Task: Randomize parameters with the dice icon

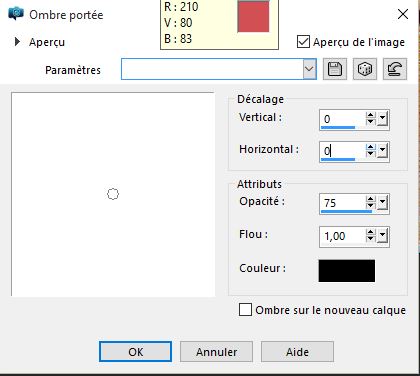Action: [x=365, y=69]
